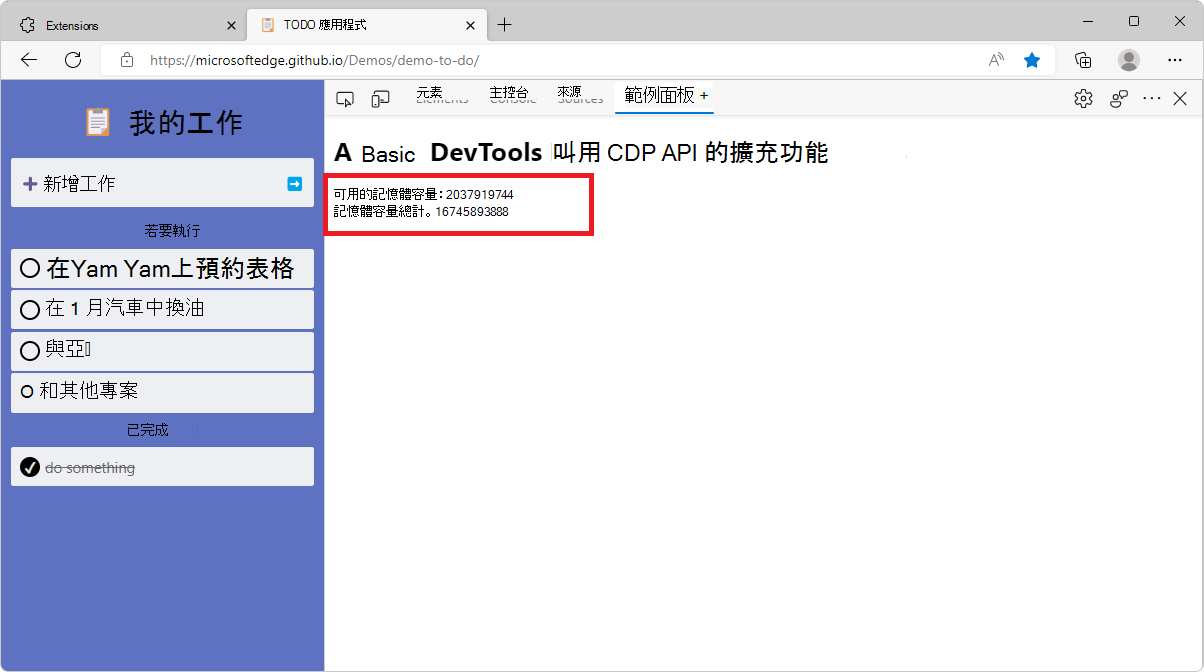Open the browser settings menu
1204x672 pixels.
click(1176, 60)
